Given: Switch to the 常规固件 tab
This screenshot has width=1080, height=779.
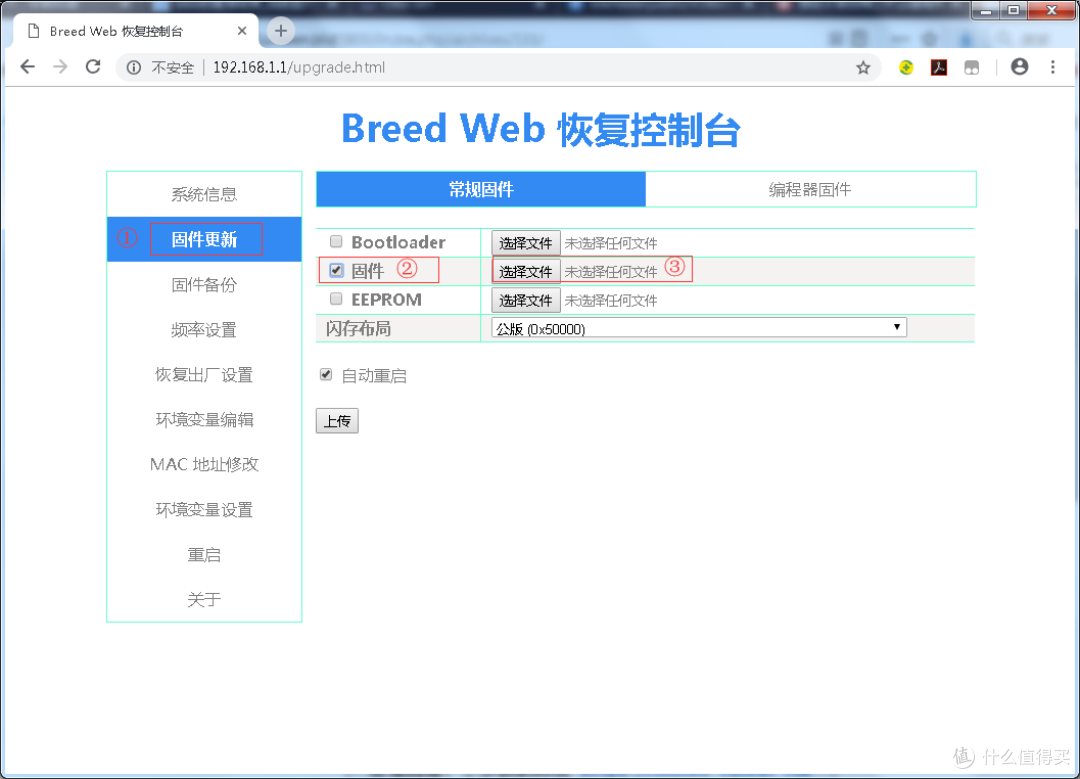Looking at the screenshot, I should (x=481, y=189).
